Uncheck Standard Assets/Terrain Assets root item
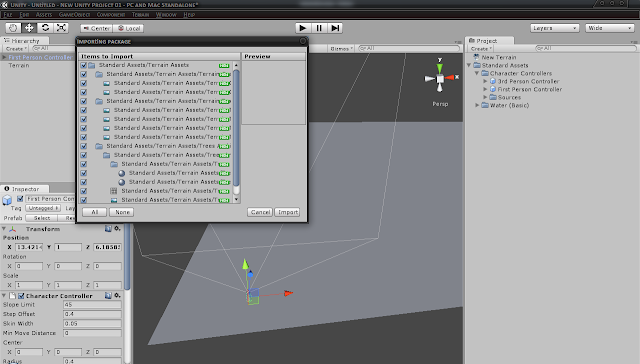Screen dimensions: 640x364 pyautogui.click(x=84, y=65)
